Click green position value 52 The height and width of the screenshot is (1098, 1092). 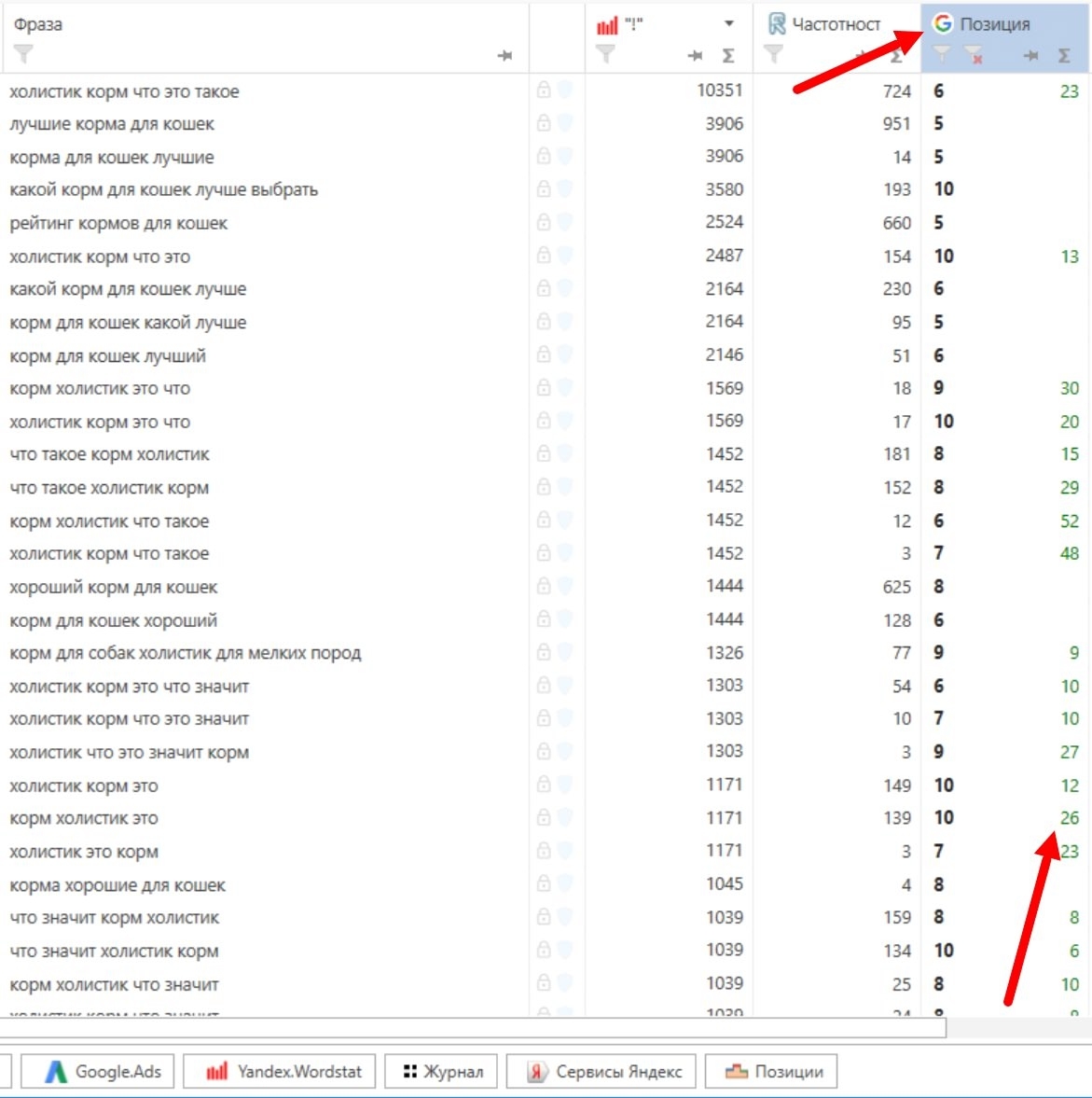tap(1069, 521)
